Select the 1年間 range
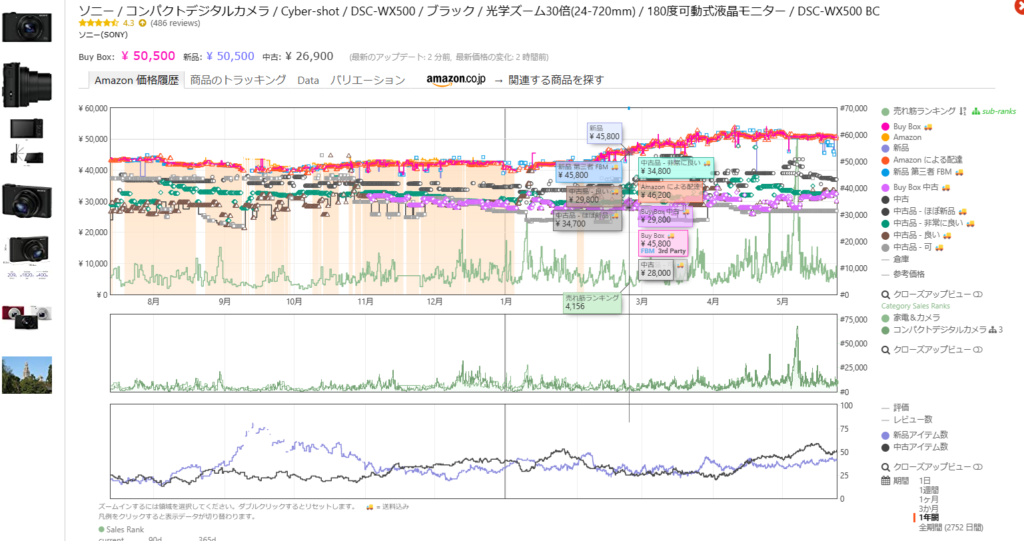 (x=929, y=517)
